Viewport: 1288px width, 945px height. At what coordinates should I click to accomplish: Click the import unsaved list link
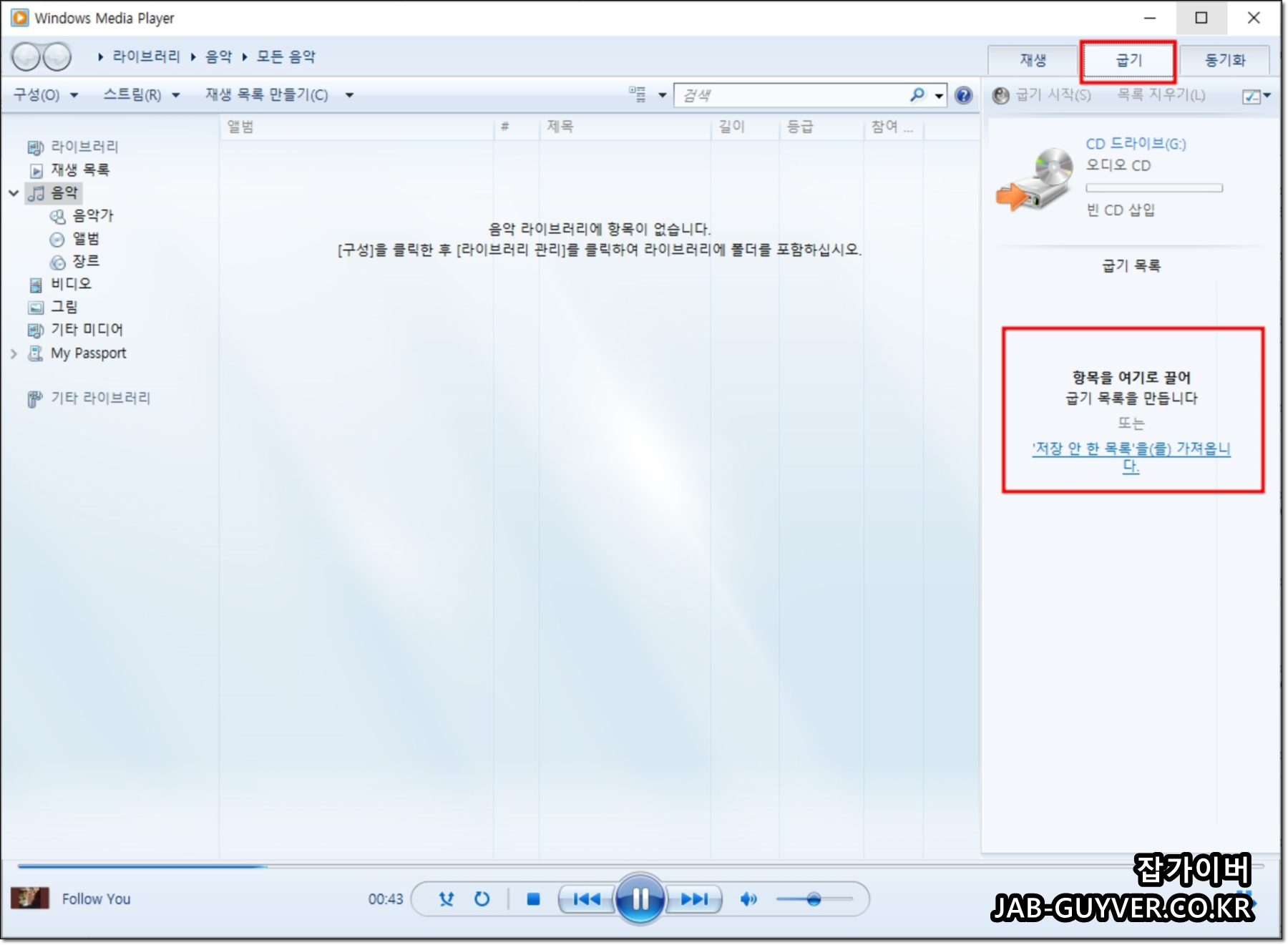click(1131, 457)
